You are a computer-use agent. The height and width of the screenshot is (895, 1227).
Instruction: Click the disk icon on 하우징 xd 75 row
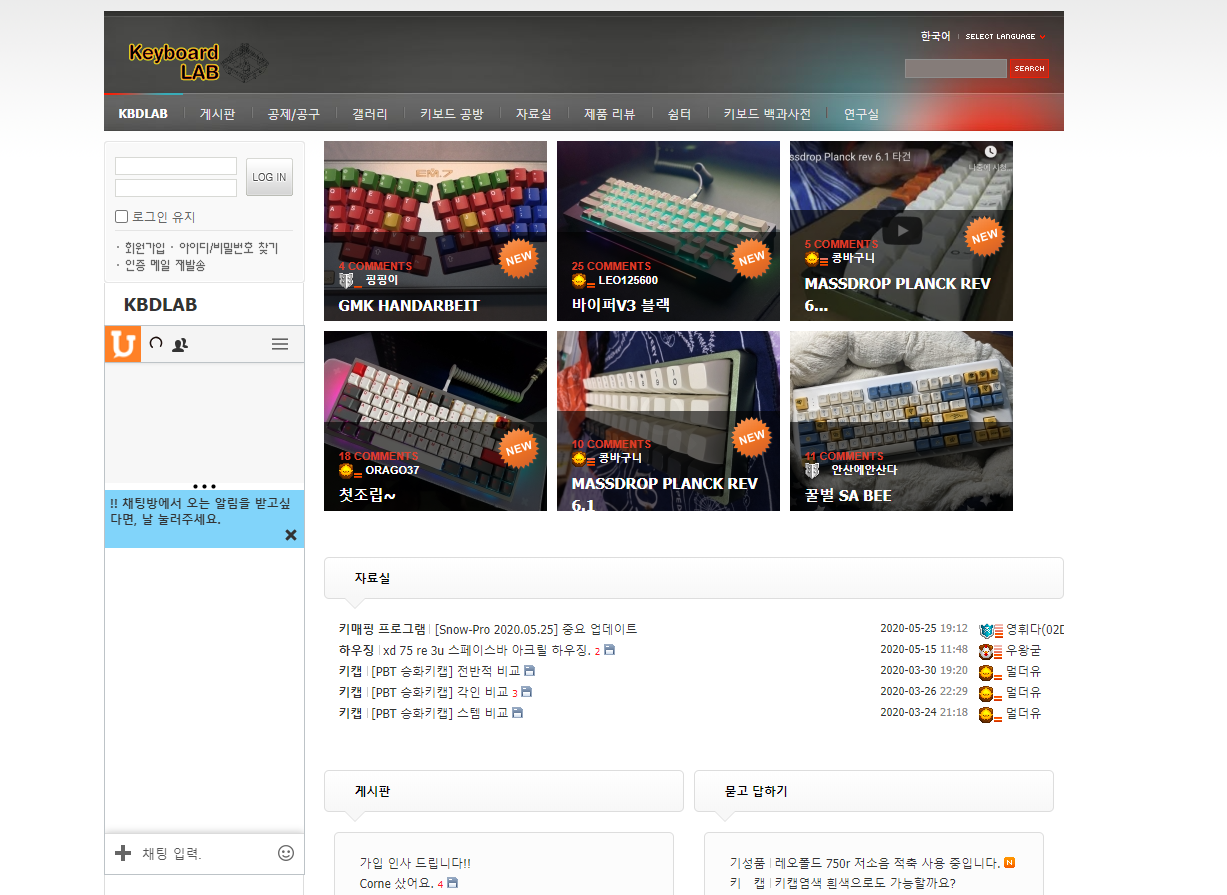coord(609,650)
